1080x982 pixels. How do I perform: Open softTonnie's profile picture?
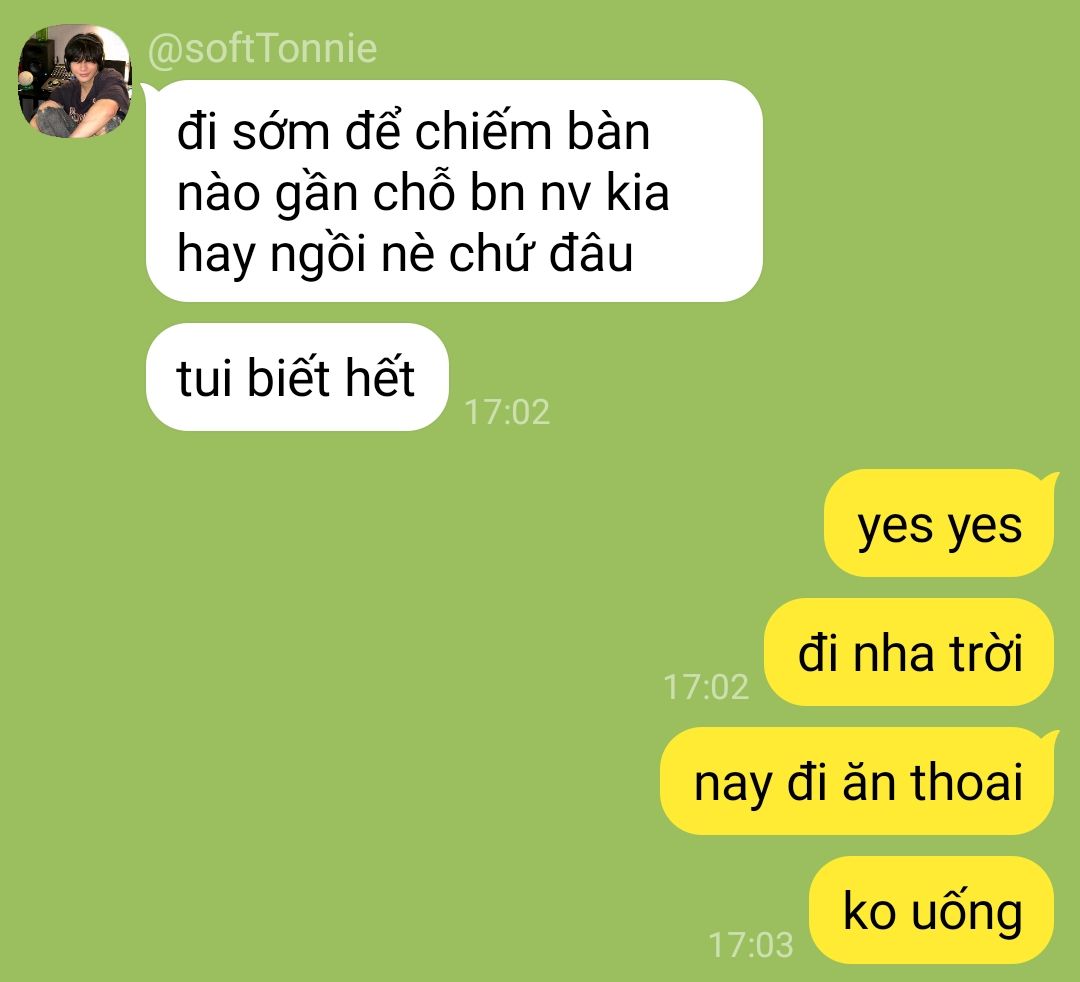74,81
